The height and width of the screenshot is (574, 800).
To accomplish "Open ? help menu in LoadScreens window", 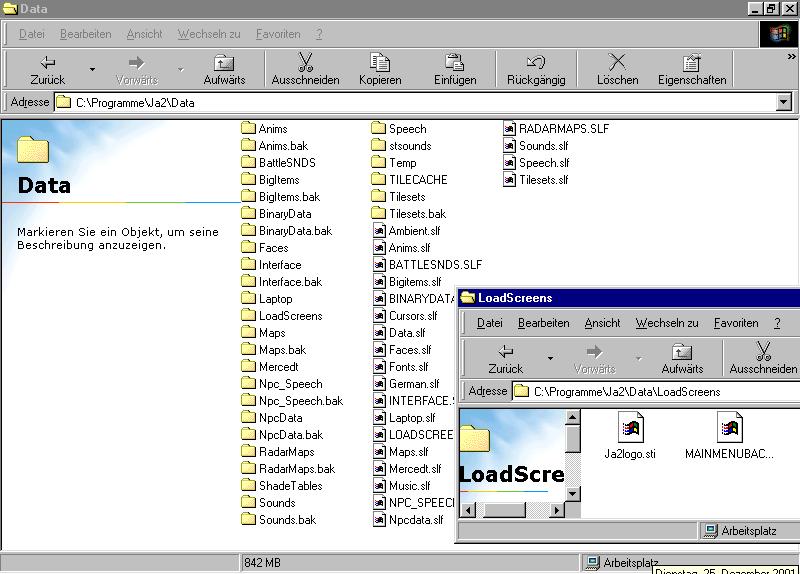I will click(777, 323).
